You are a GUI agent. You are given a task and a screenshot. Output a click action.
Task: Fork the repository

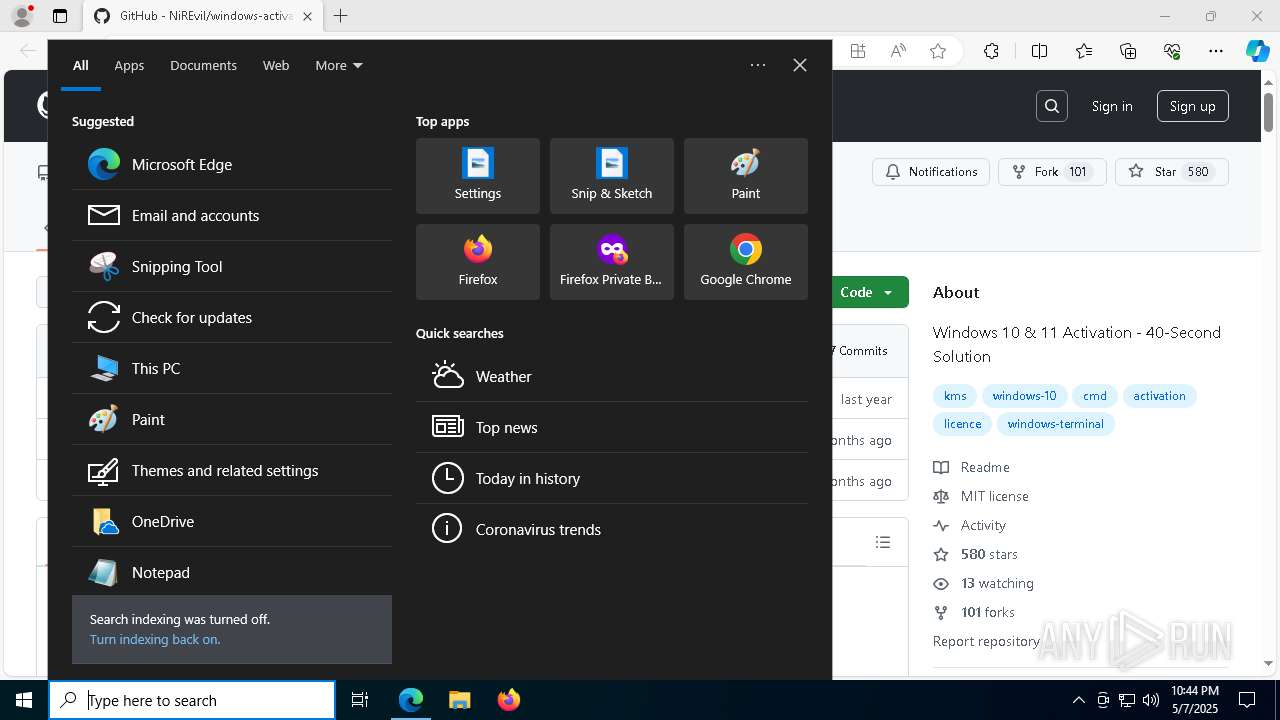click(1052, 172)
